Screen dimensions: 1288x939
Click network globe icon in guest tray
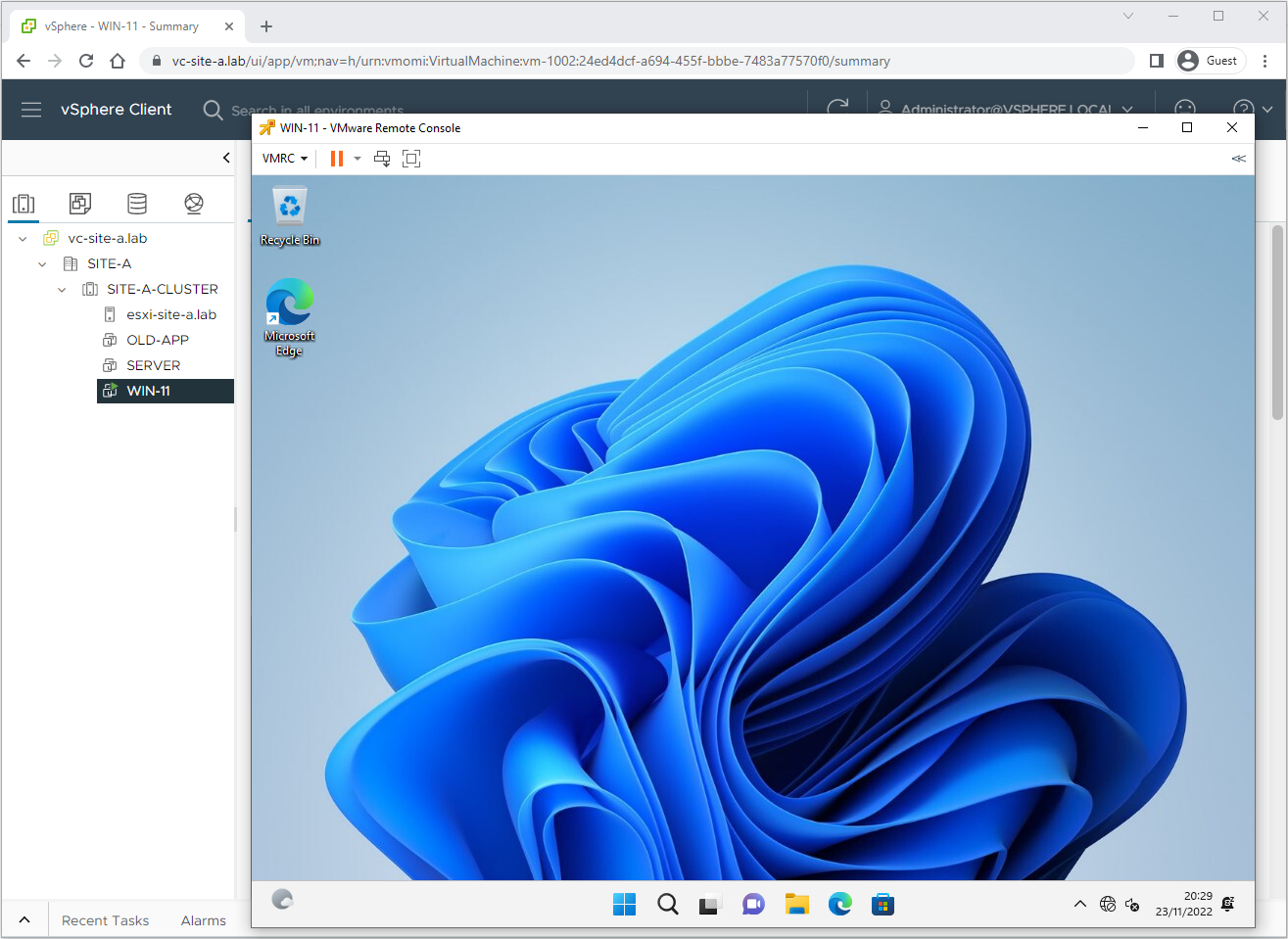1108,905
